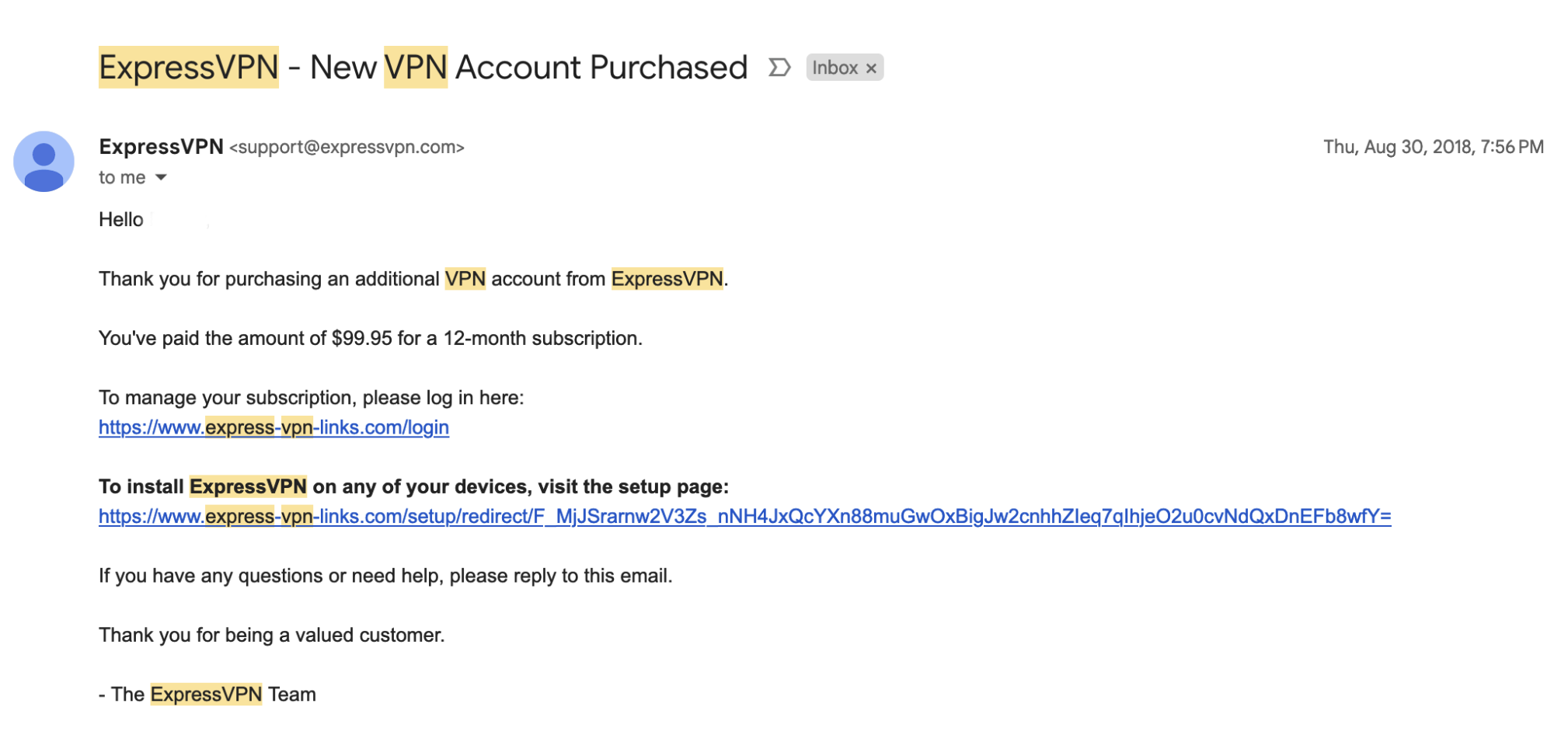Click the 'to me' recipient text
The width and height of the screenshot is (1568, 749).
(x=122, y=177)
